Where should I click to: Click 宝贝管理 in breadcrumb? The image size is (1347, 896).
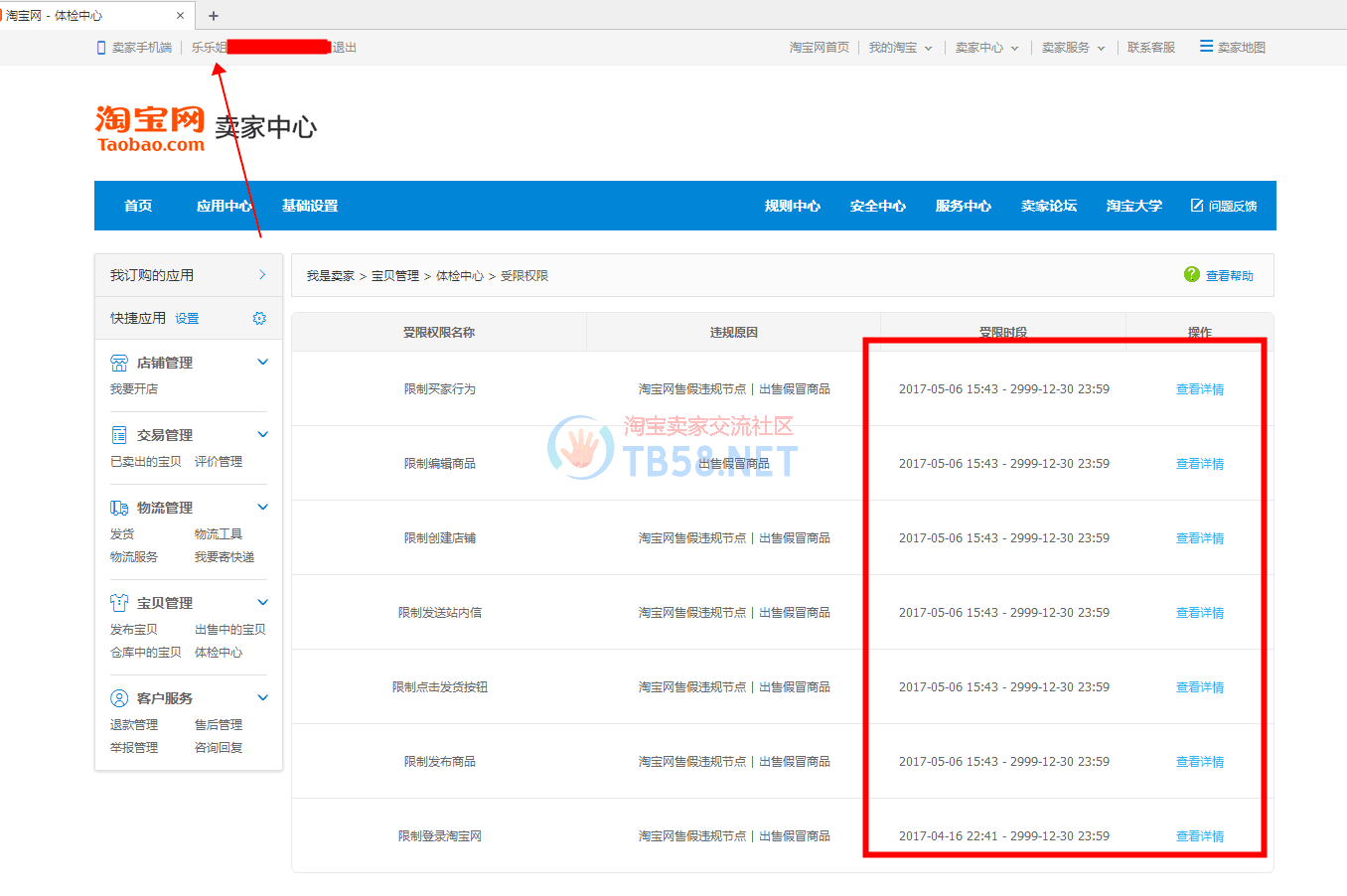pos(395,276)
